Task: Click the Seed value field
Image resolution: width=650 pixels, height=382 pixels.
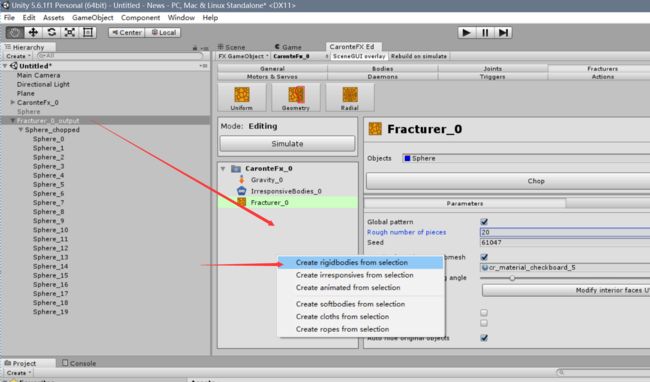Action: coord(565,242)
